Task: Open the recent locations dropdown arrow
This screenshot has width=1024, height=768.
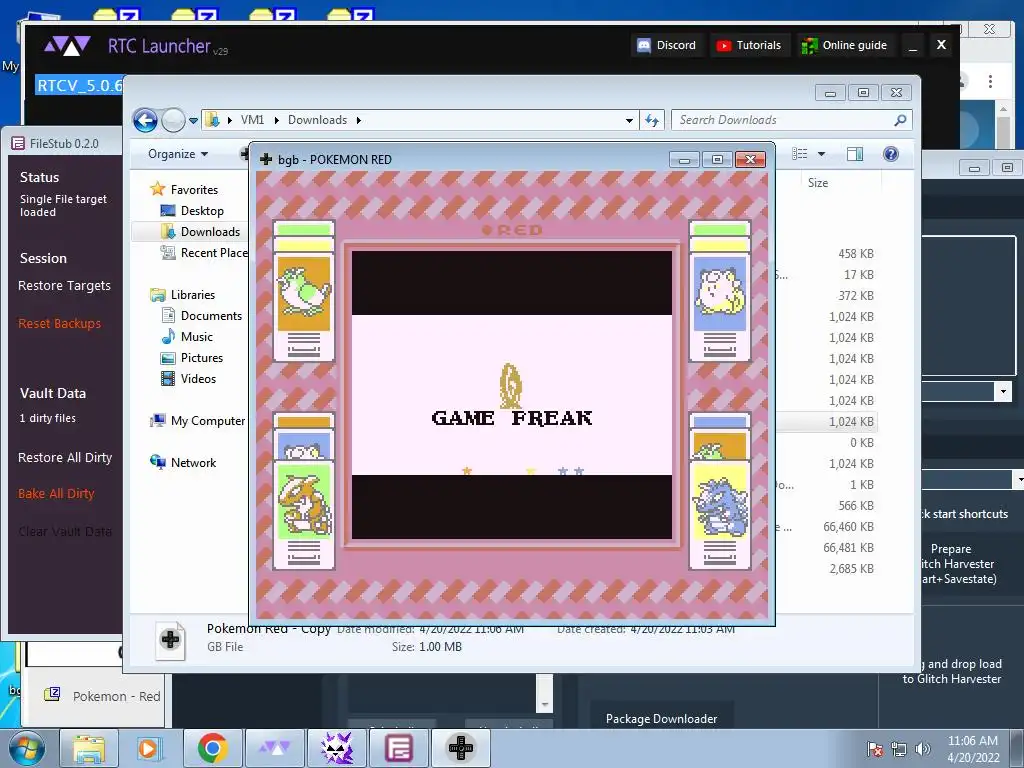Action: pyautogui.click(x=193, y=121)
